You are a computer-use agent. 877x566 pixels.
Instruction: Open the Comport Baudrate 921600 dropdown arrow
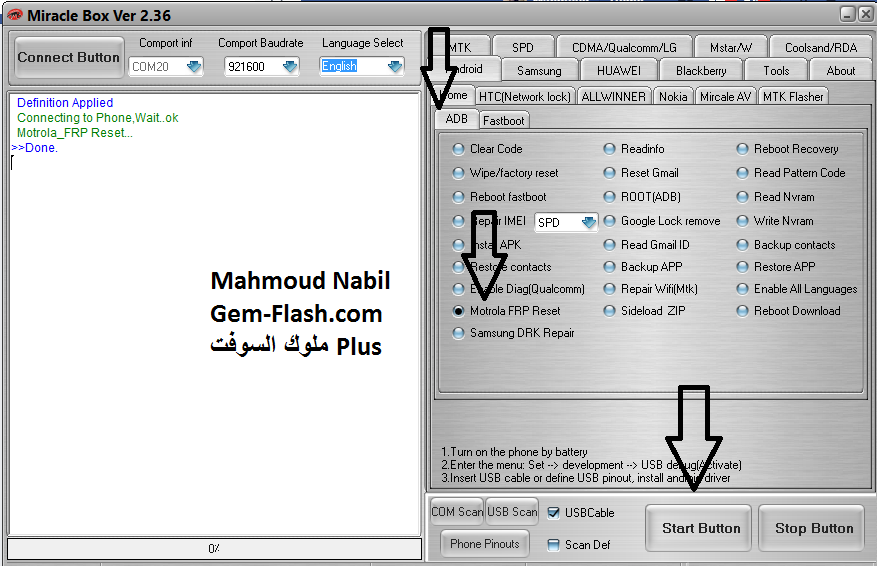[x=290, y=67]
